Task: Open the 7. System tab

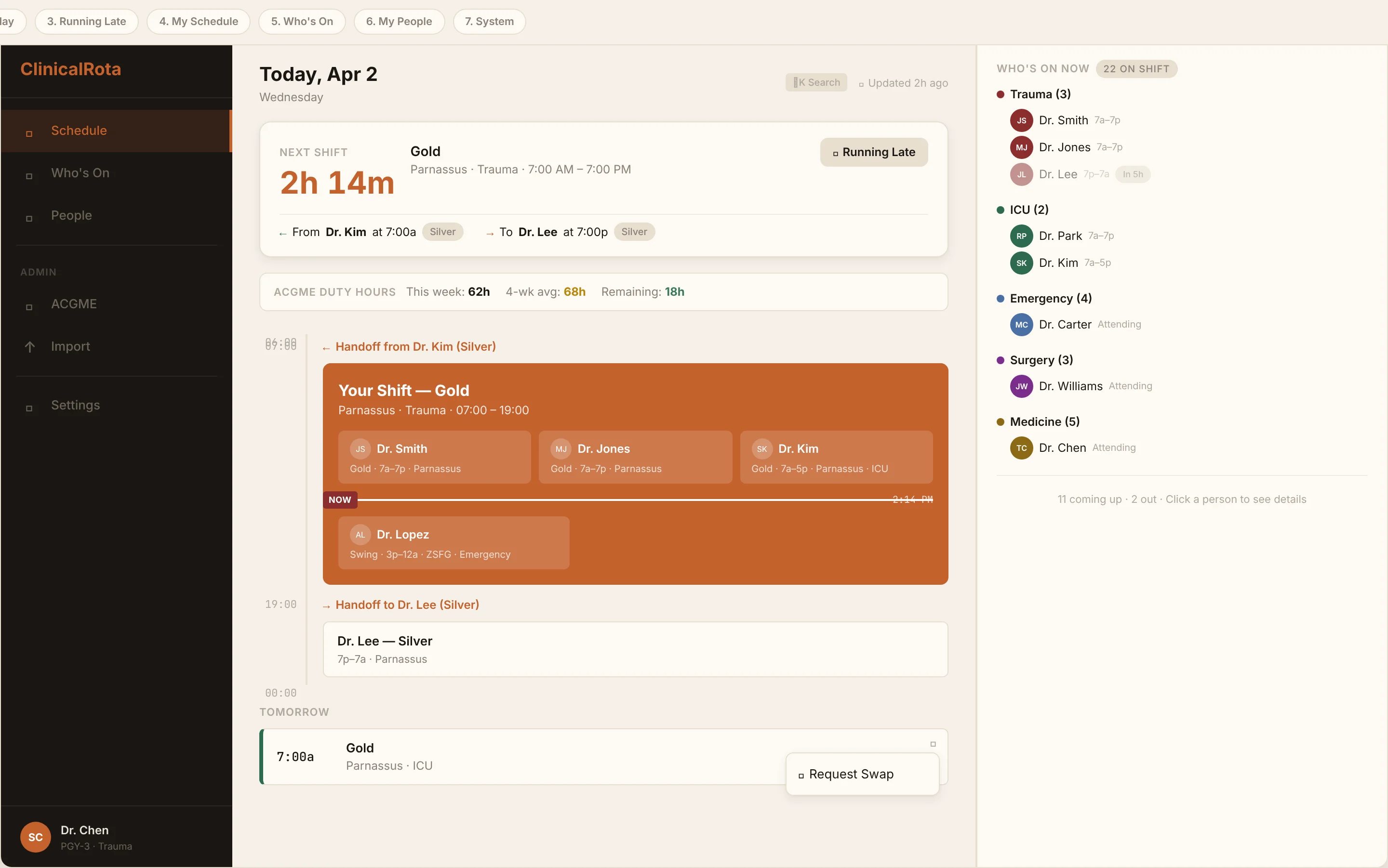Action: [489, 21]
